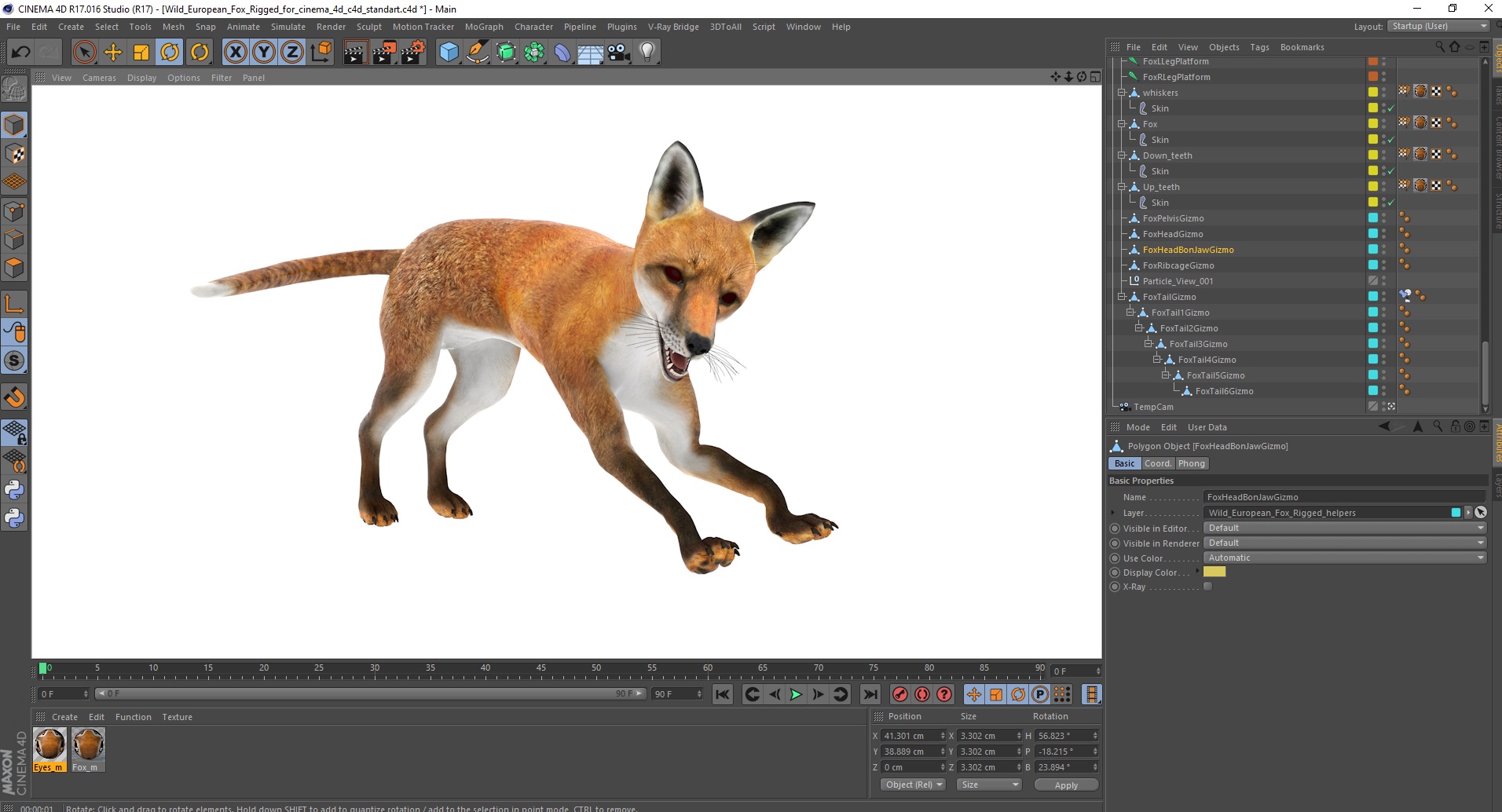Open the MoGraph menu
The height and width of the screenshot is (812, 1502).
pos(484,27)
